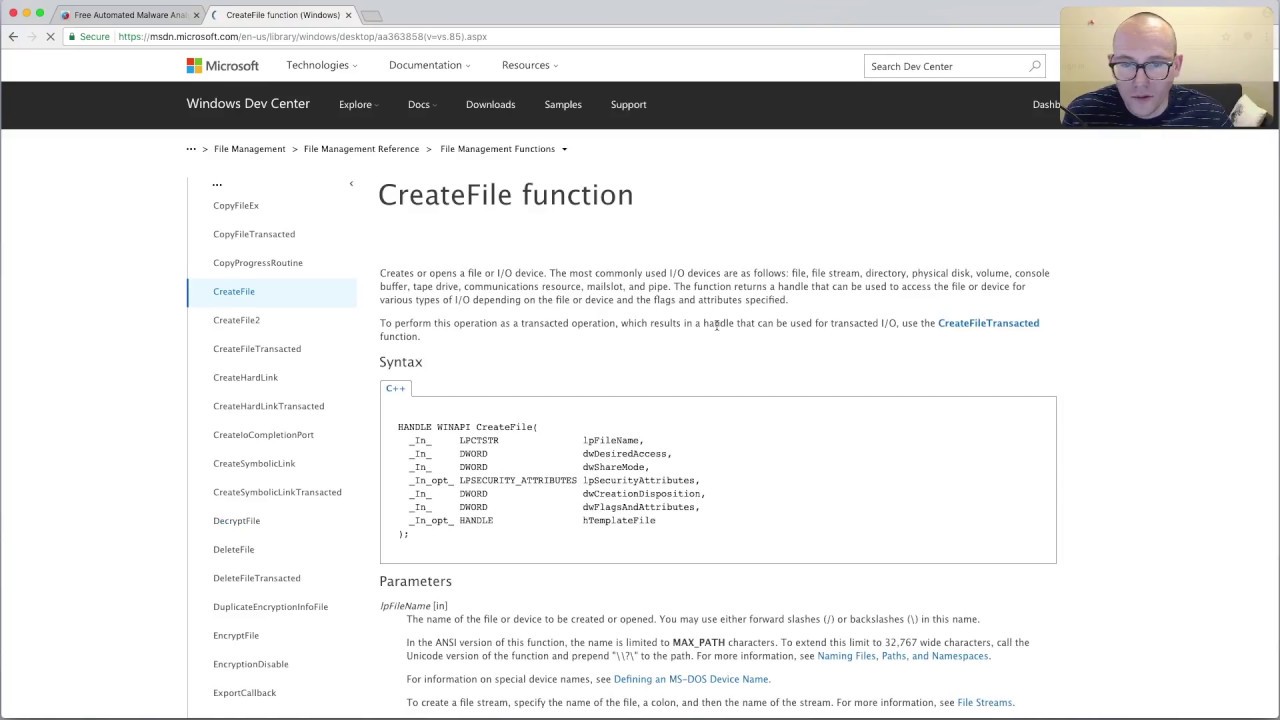Follow the CreateFileTransacted inline link
The height and width of the screenshot is (720, 1280).
(x=988, y=323)
